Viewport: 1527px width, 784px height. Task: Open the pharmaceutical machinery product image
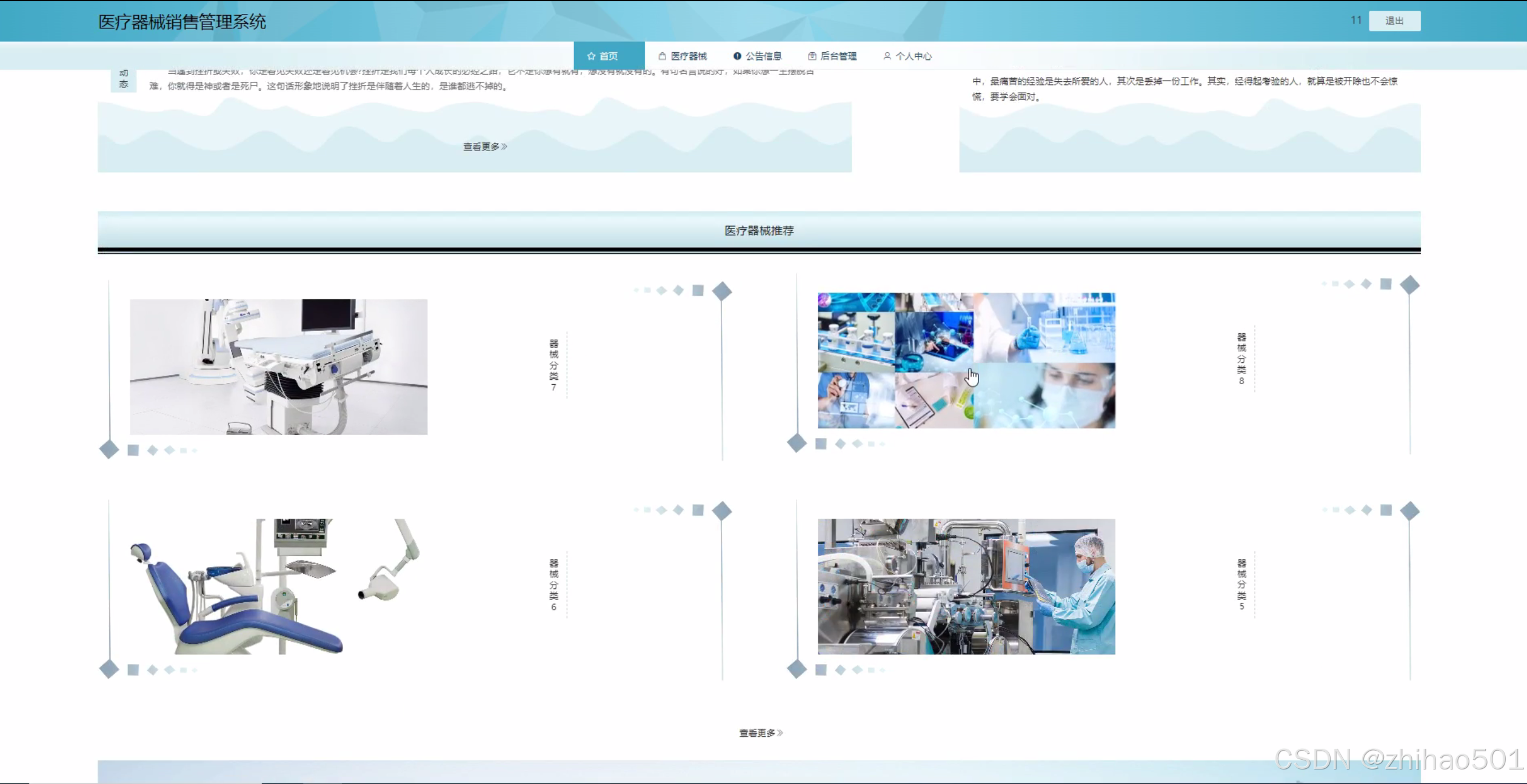966,586
